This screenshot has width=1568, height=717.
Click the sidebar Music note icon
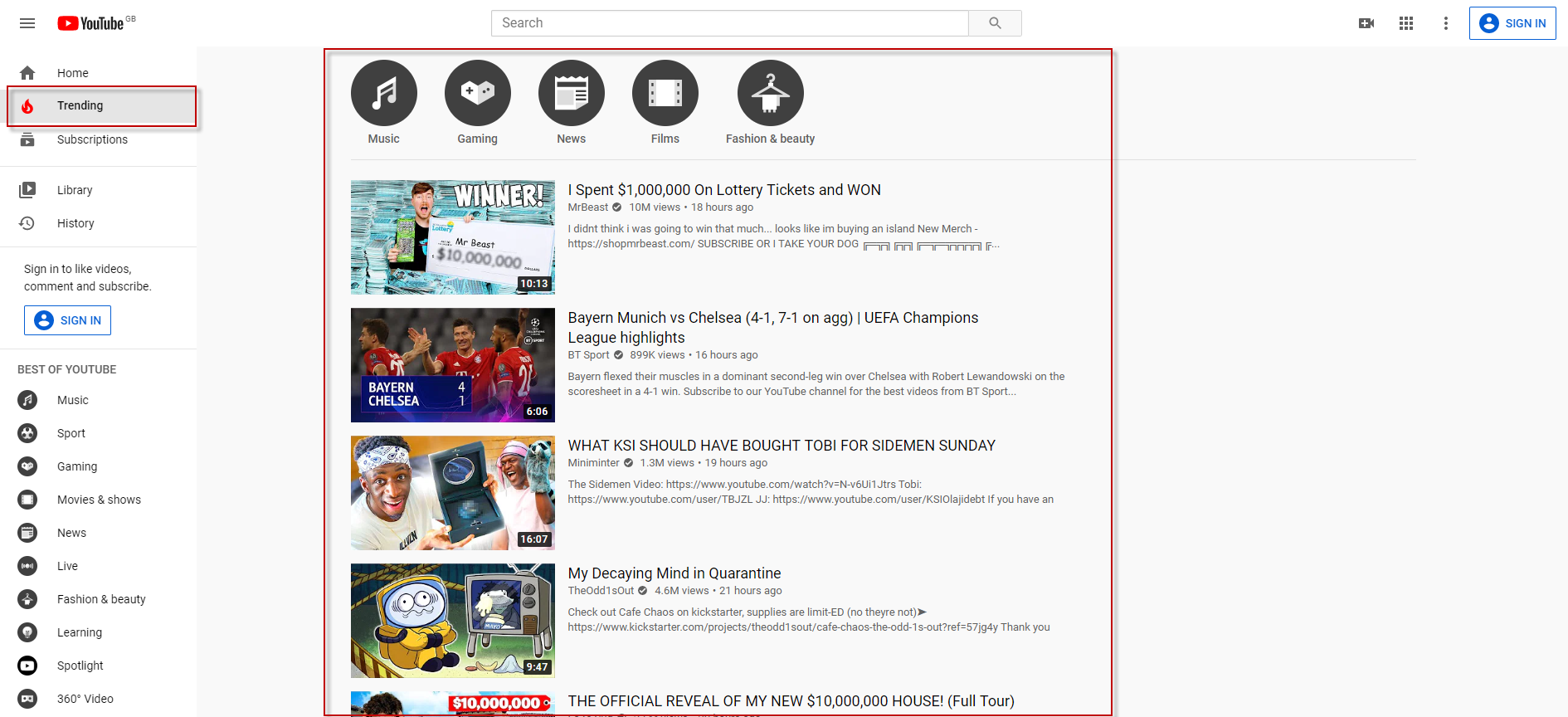click(x=27, y=400)
